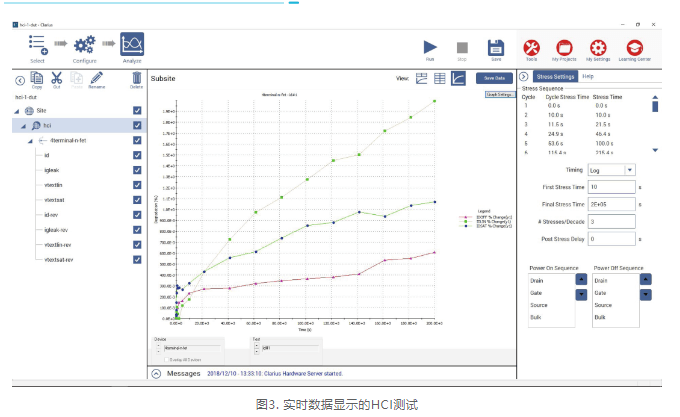Switch to the Configure step icon
Image resolution: width=680 pixels, height=417 pixels.
(x=84, y=44)
